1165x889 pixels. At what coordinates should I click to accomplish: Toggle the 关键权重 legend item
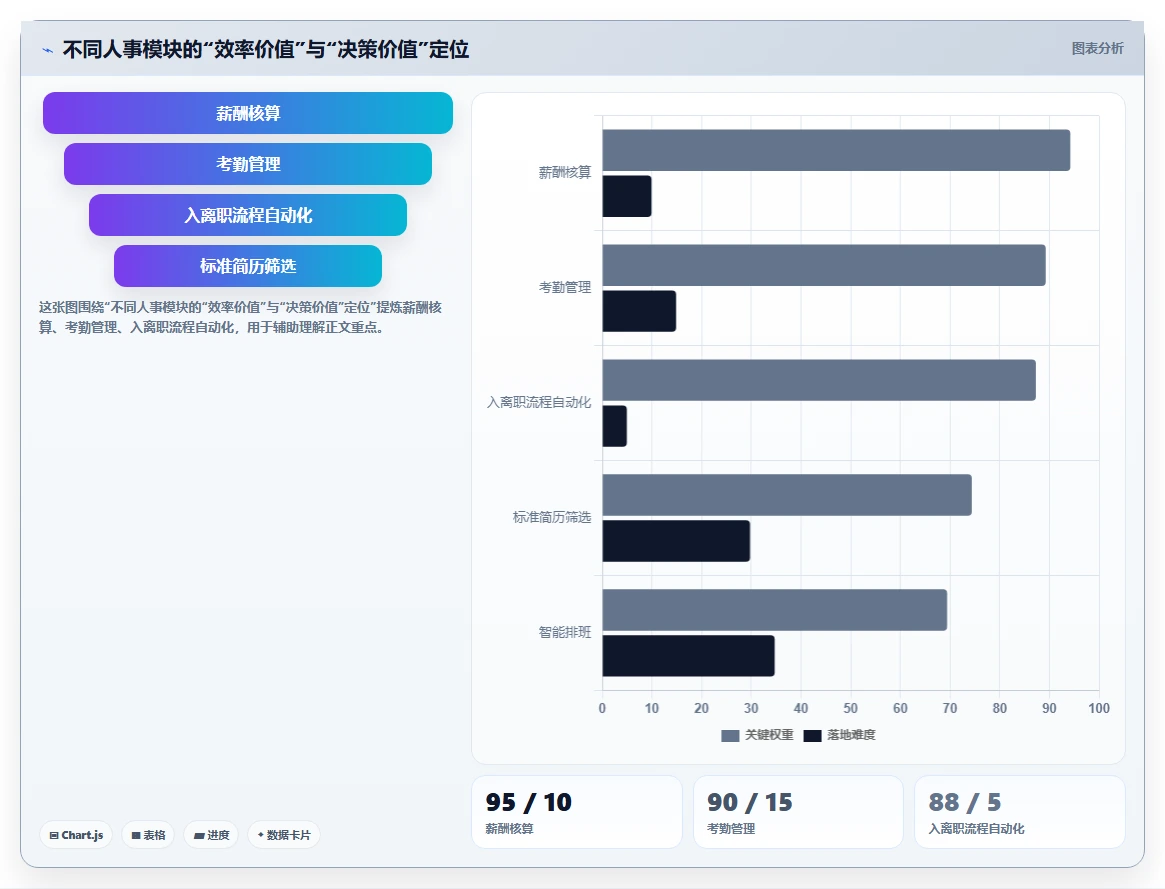click(757, 735)
